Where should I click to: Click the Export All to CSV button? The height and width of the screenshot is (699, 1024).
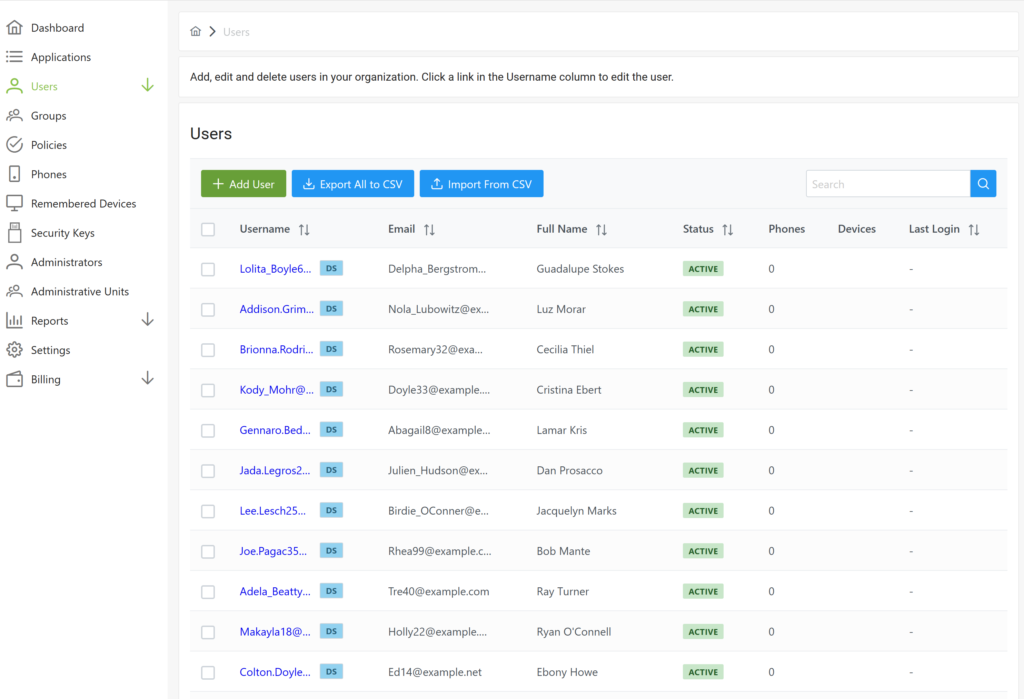352,183
